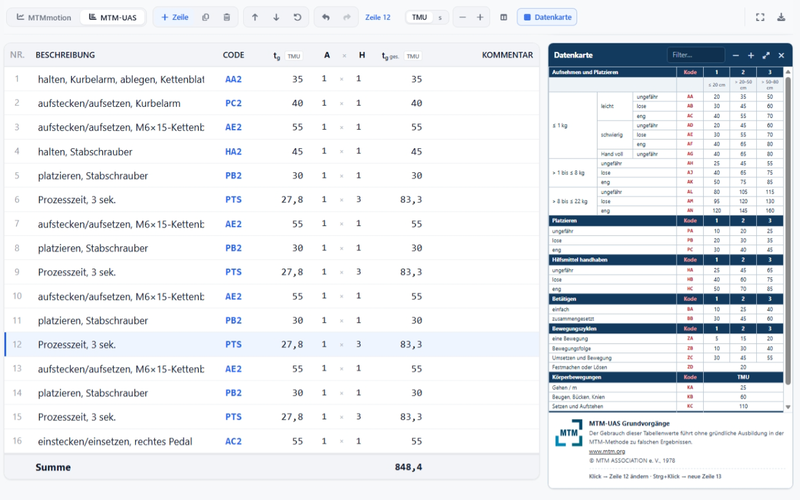Select code BB zusammengesetzt in Datenkarte
Viewport: 800px width, 500px height.
pyautogui.click(x=690, y=318)
